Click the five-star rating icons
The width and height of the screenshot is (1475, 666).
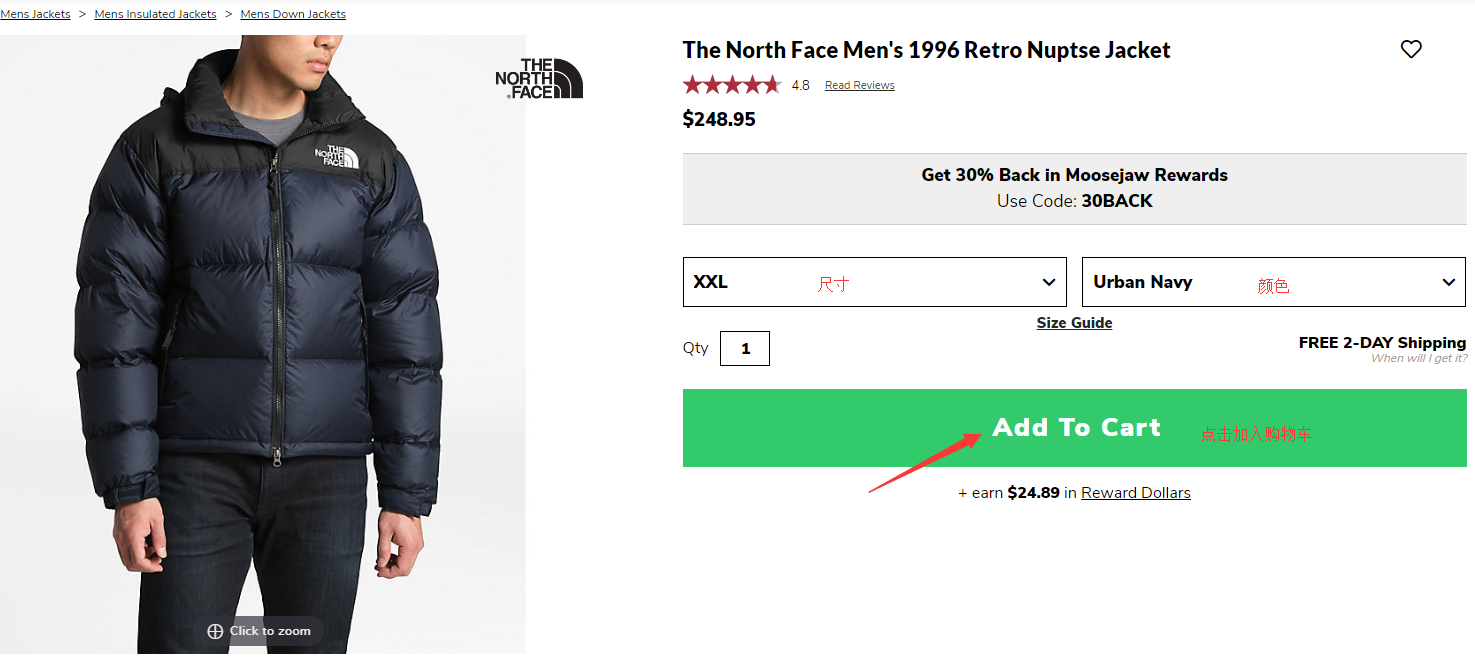(x=731, y=85)
